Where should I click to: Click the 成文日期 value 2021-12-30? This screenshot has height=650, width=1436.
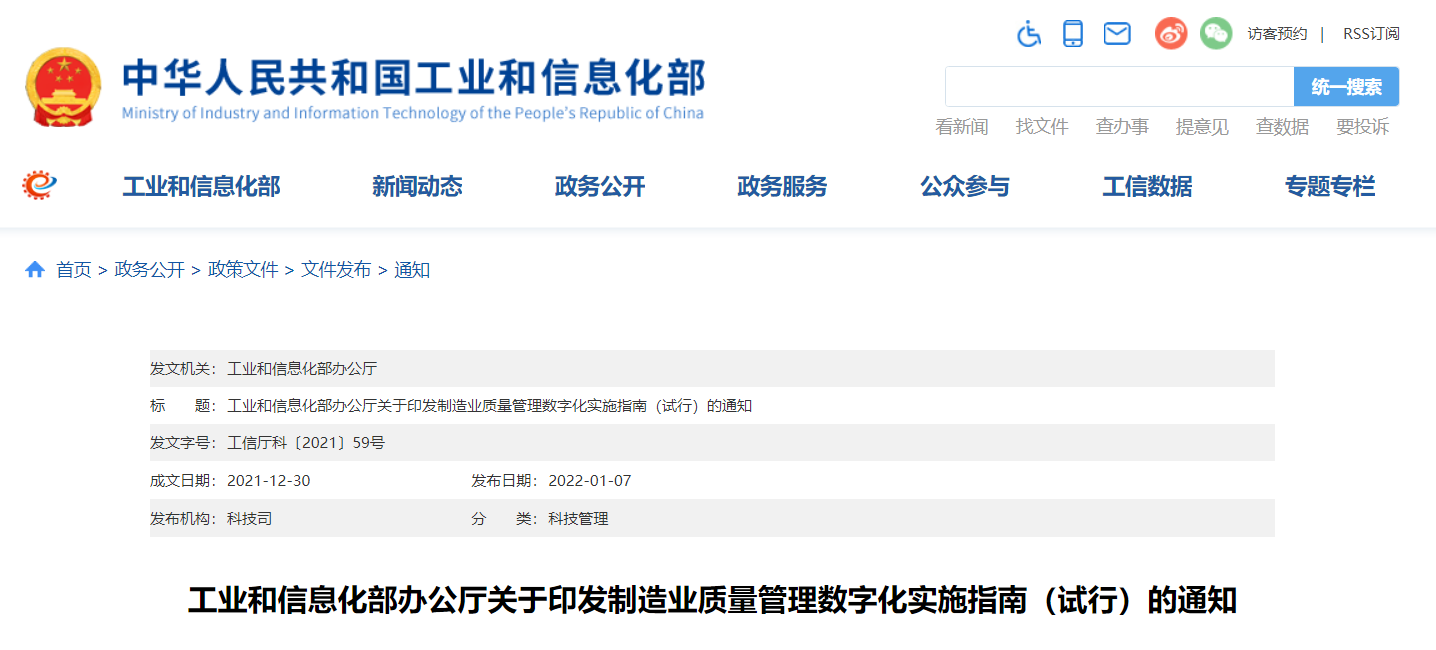coord(269,481)
